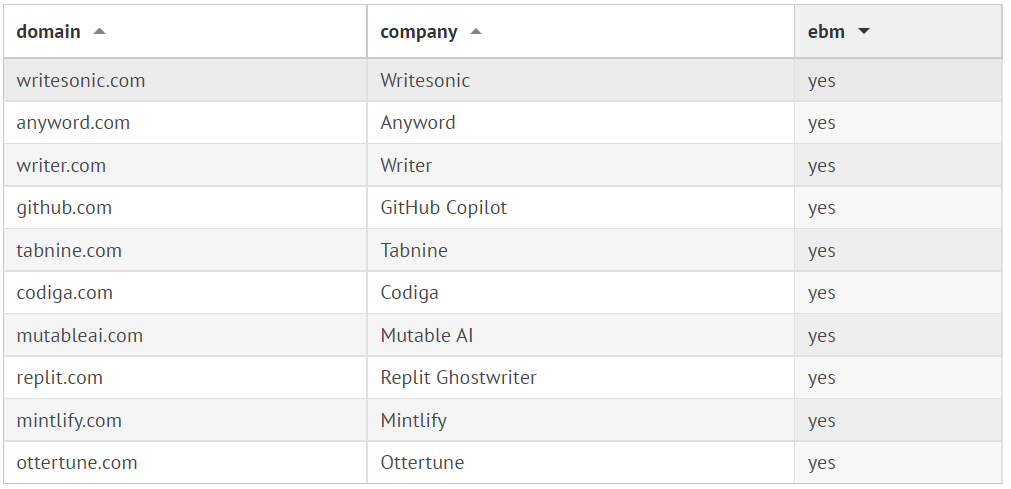Click the codiga.com domain cell
1011x489 pixels.
(65, 293)
